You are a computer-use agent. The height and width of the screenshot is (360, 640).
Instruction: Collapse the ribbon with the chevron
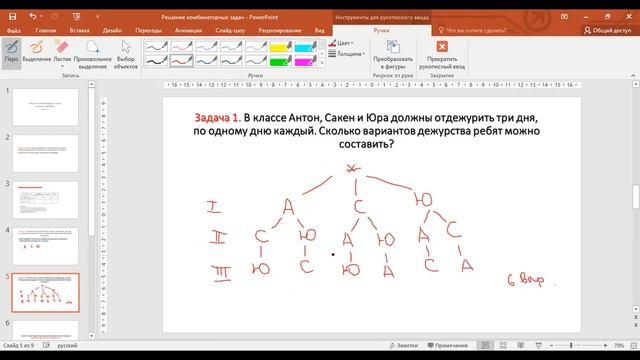(633, 76)
